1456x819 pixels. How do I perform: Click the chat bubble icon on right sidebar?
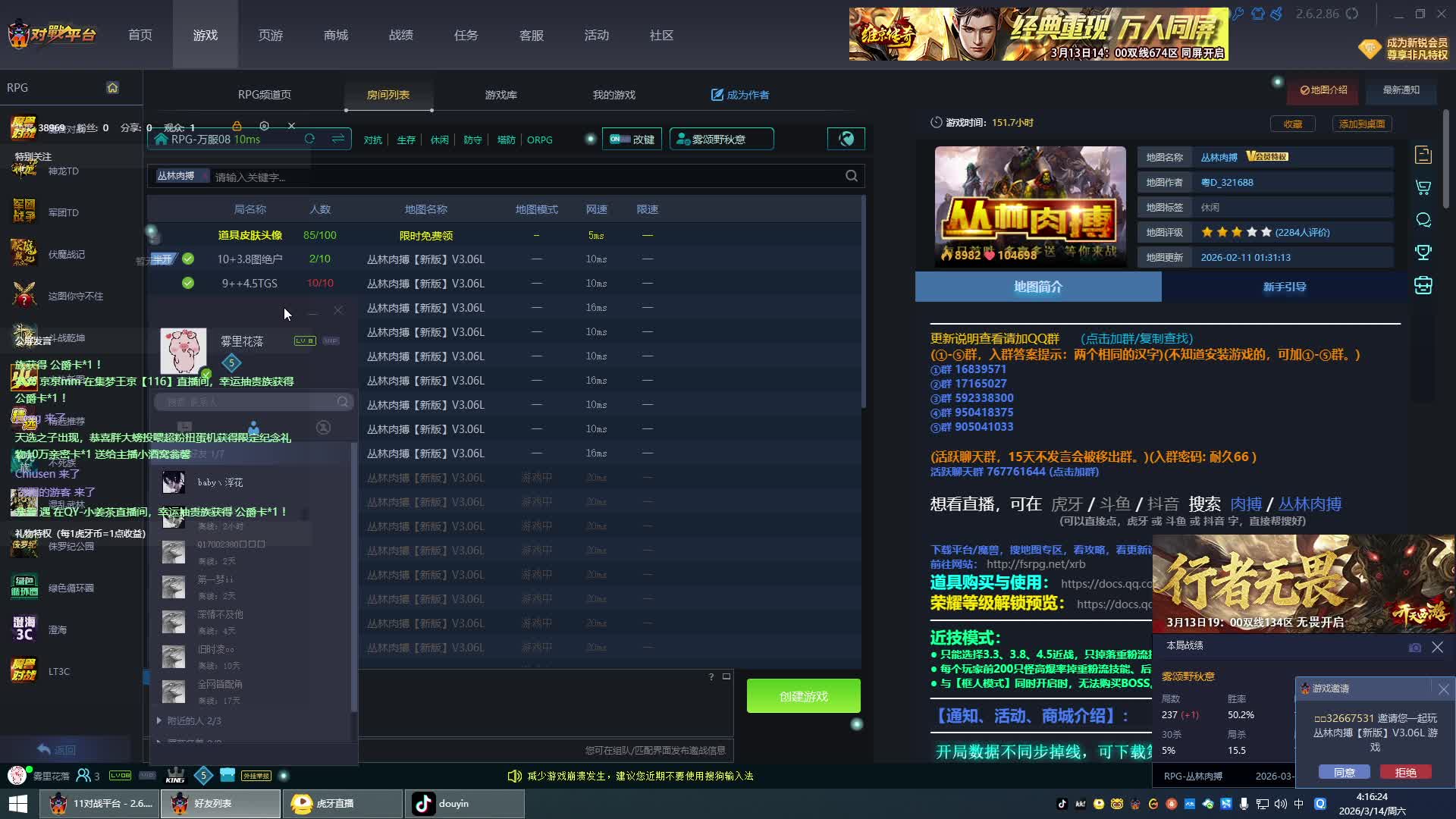tap(1423, 220)
